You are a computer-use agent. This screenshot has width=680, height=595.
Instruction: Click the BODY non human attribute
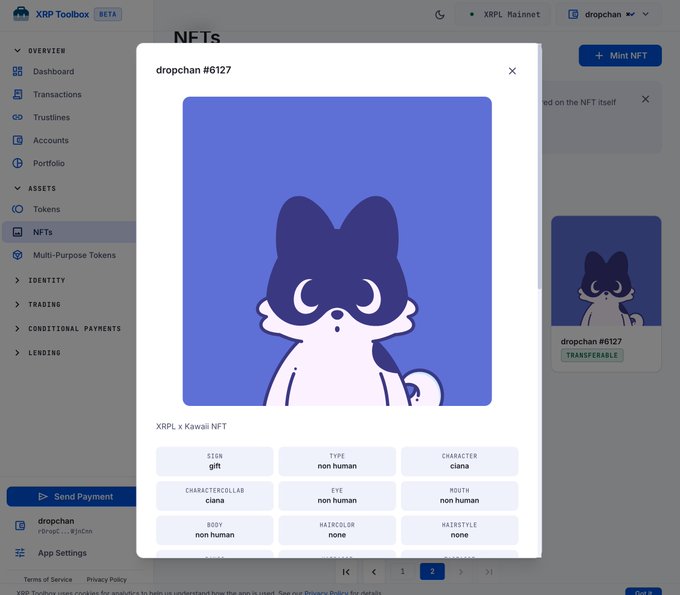coord(215,530)
